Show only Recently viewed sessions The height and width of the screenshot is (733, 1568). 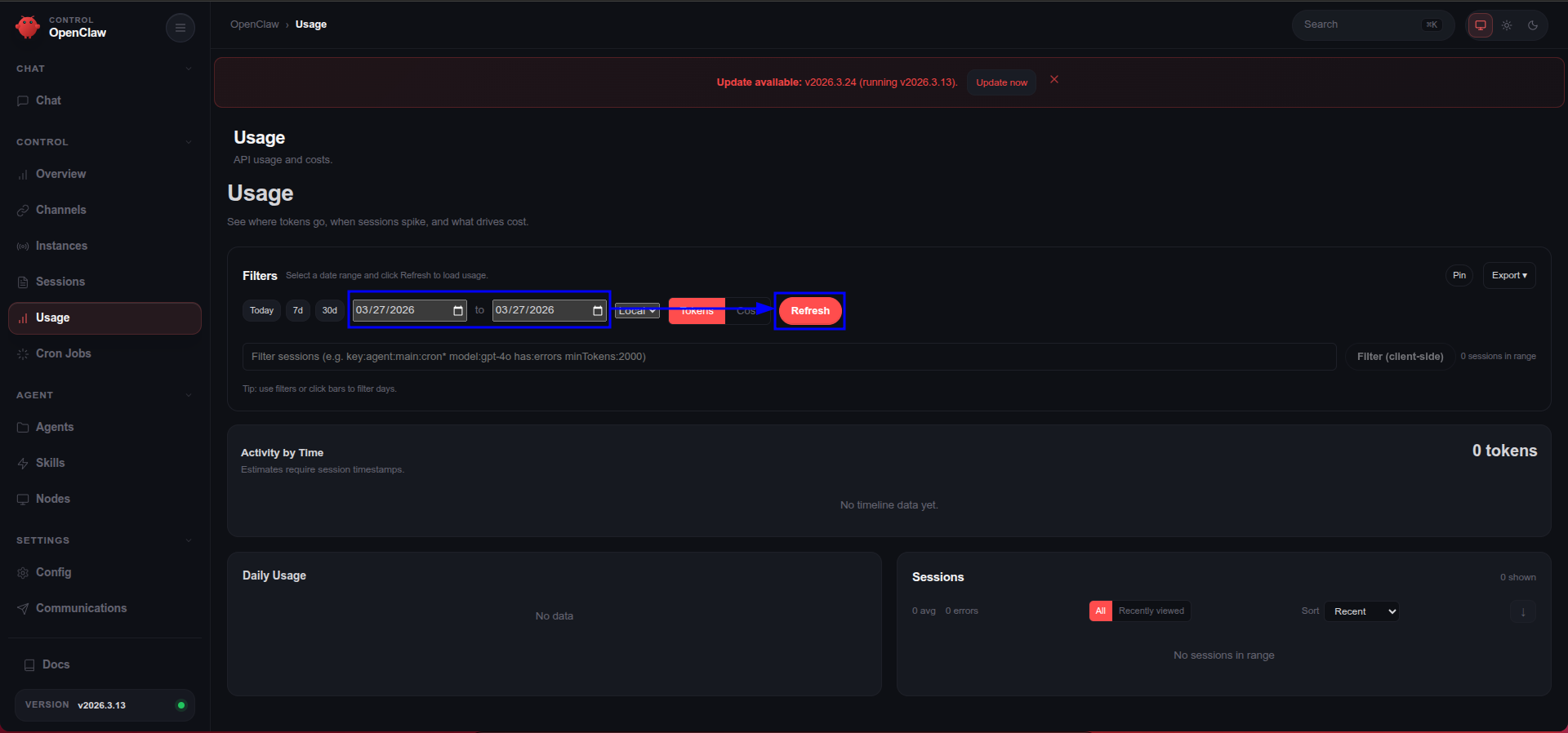[1151, 611]
